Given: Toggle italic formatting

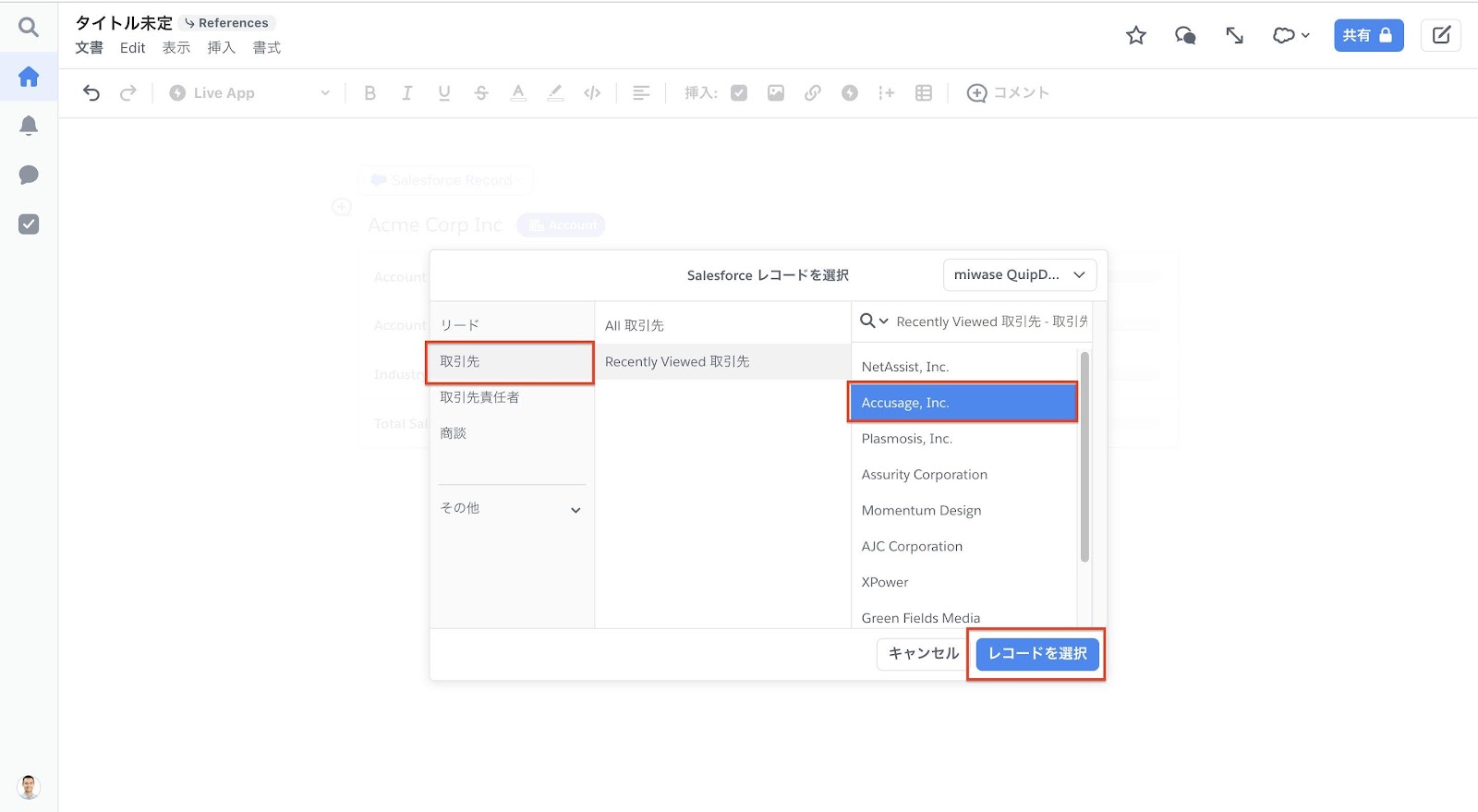Looking at the screenshot, I should coord(407,92).
